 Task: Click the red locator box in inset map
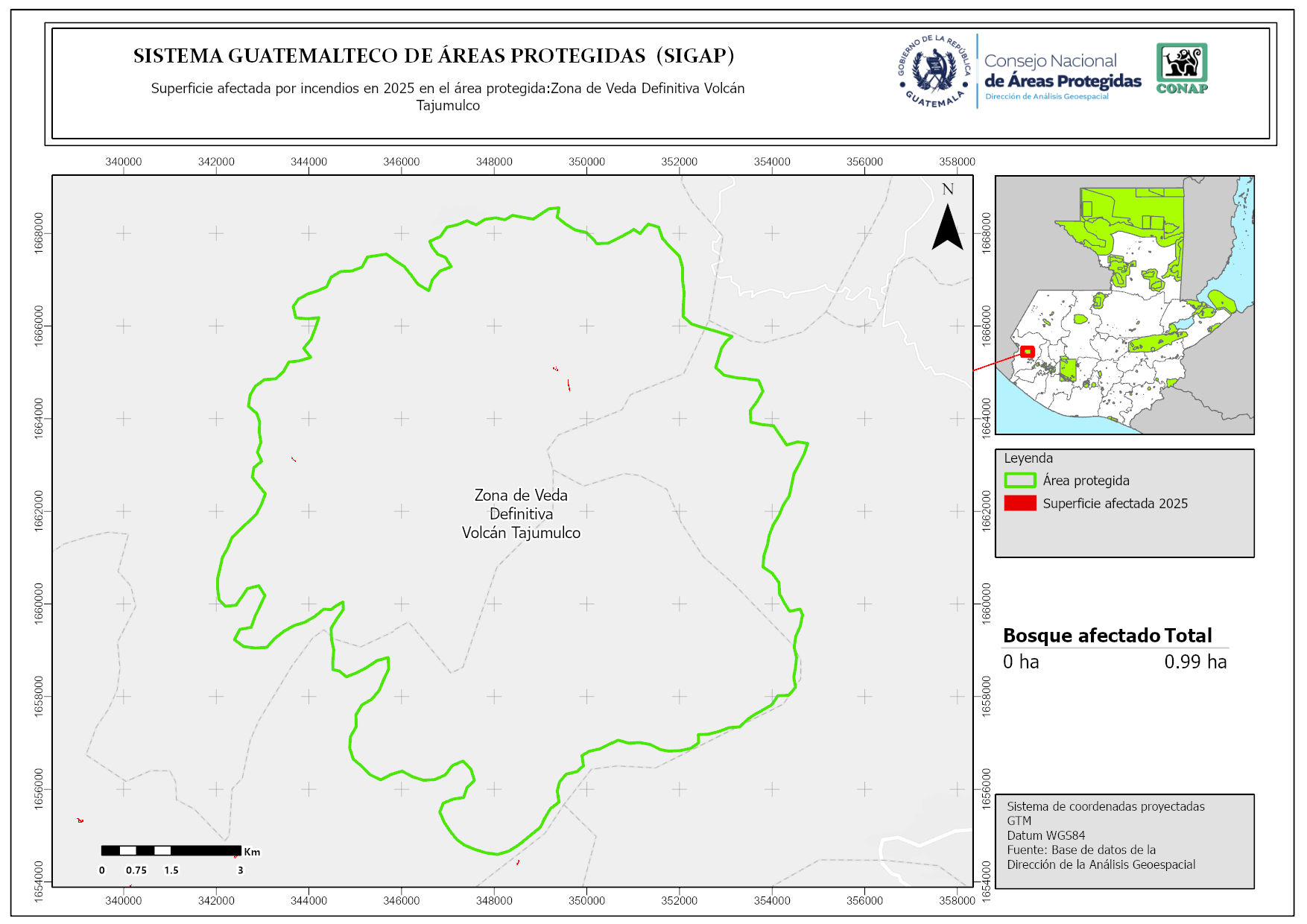1028,352
